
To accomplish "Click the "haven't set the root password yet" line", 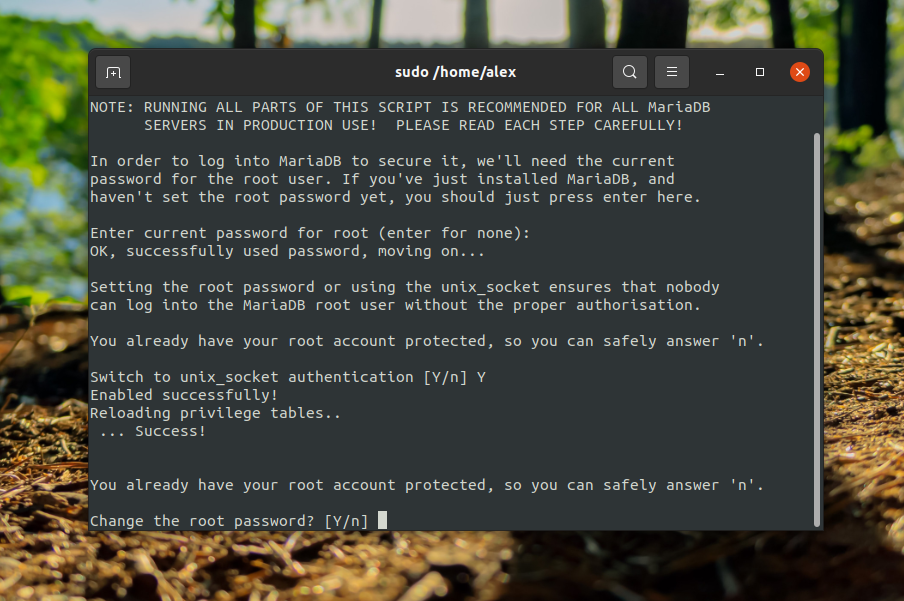I will (x=395, y=197).
